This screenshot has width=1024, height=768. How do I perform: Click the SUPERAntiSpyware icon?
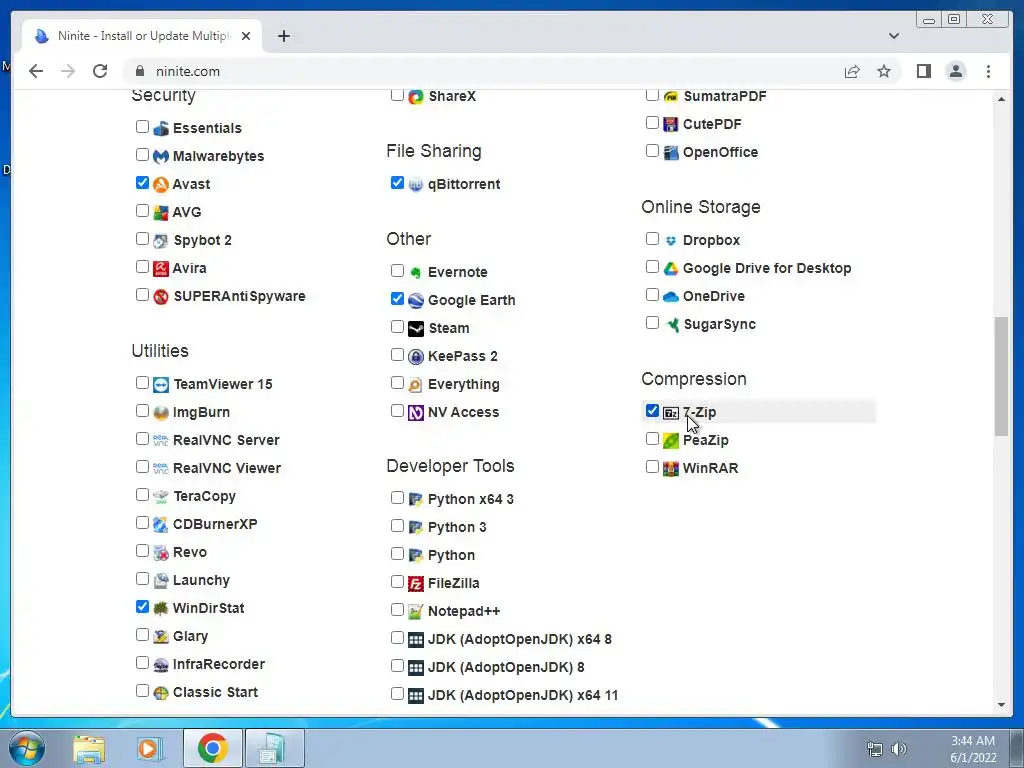click(x=161, y=296)
